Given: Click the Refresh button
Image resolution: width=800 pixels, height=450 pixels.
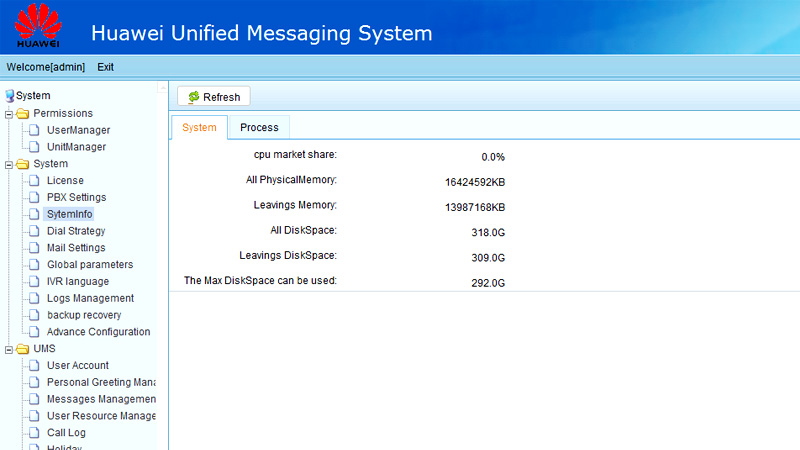Looking at the screenshot, I should (214, 96).
